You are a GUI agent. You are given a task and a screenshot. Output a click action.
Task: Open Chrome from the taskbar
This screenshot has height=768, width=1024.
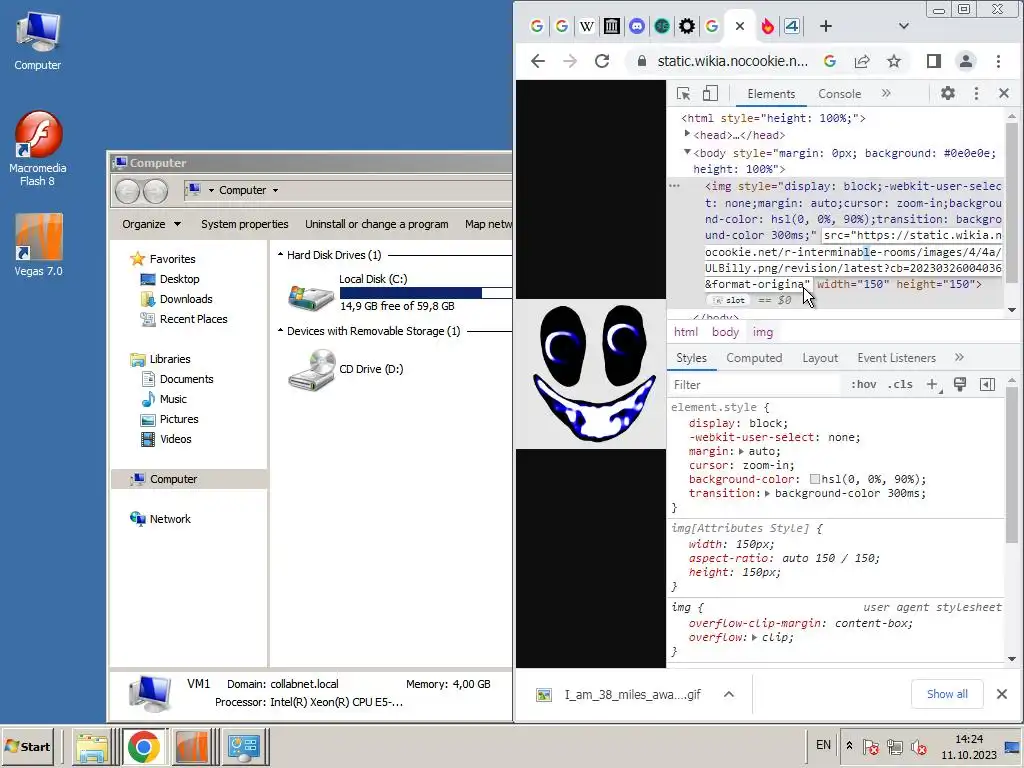(x=144, y=746)
